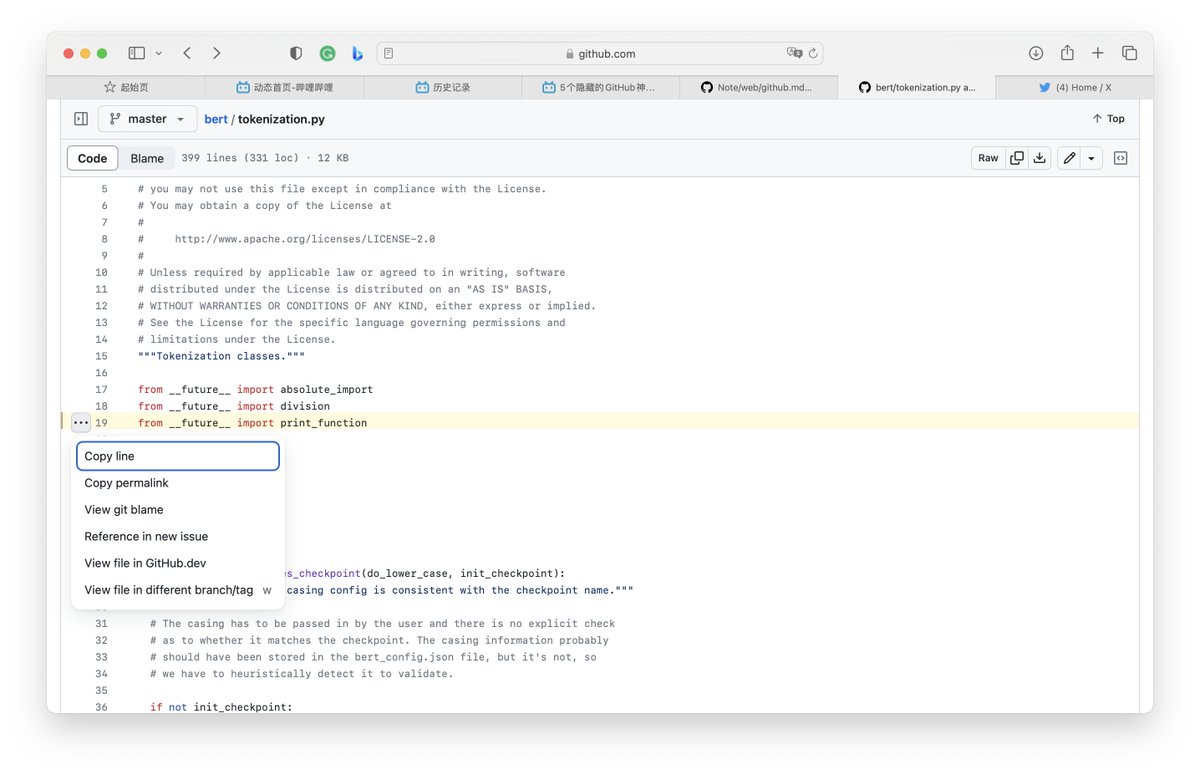
Task: Open the Grammarly extension
Action: click(327, 53)
